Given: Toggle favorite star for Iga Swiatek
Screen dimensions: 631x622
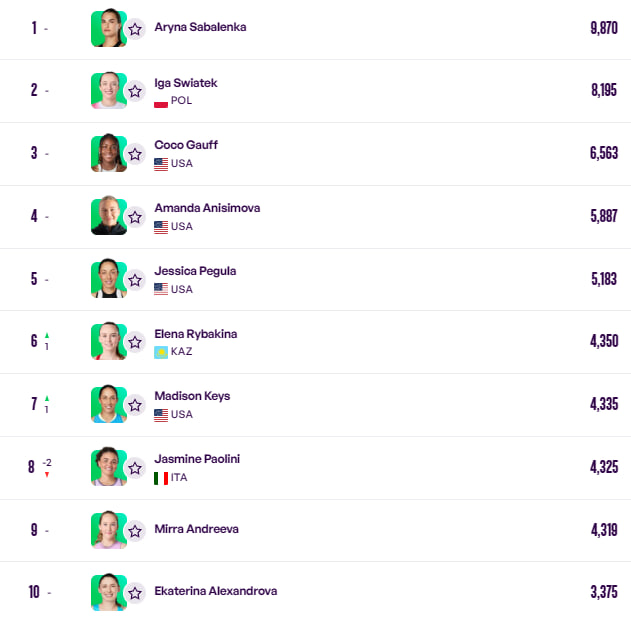Looking at the screenshot, I should point(135,91).
